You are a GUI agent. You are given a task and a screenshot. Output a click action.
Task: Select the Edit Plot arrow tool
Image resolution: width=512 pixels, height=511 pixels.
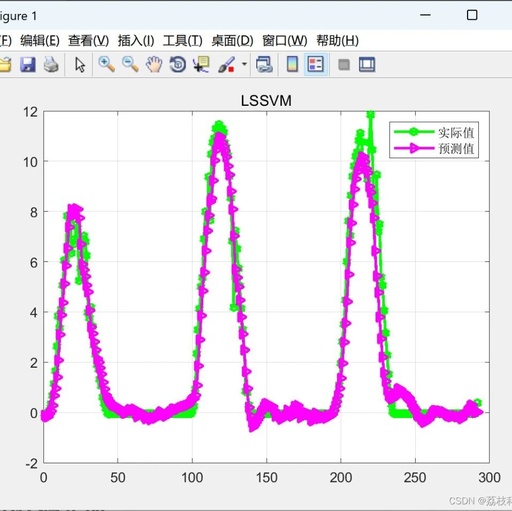click(x=80, y=64)
